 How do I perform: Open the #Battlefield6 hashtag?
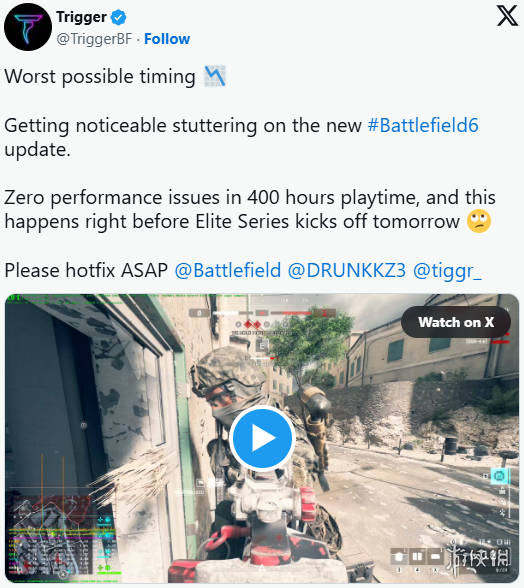(423, 126)
